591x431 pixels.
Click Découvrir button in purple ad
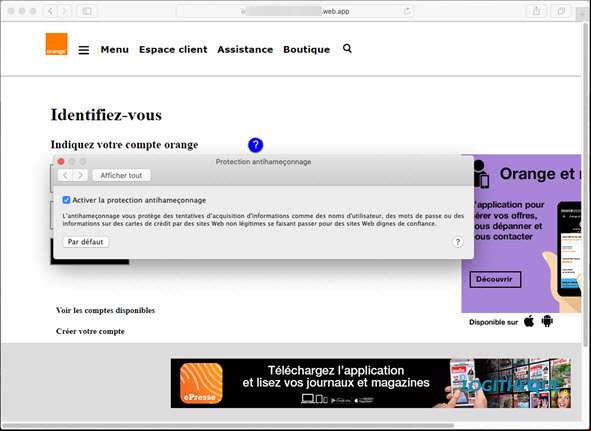495,279
